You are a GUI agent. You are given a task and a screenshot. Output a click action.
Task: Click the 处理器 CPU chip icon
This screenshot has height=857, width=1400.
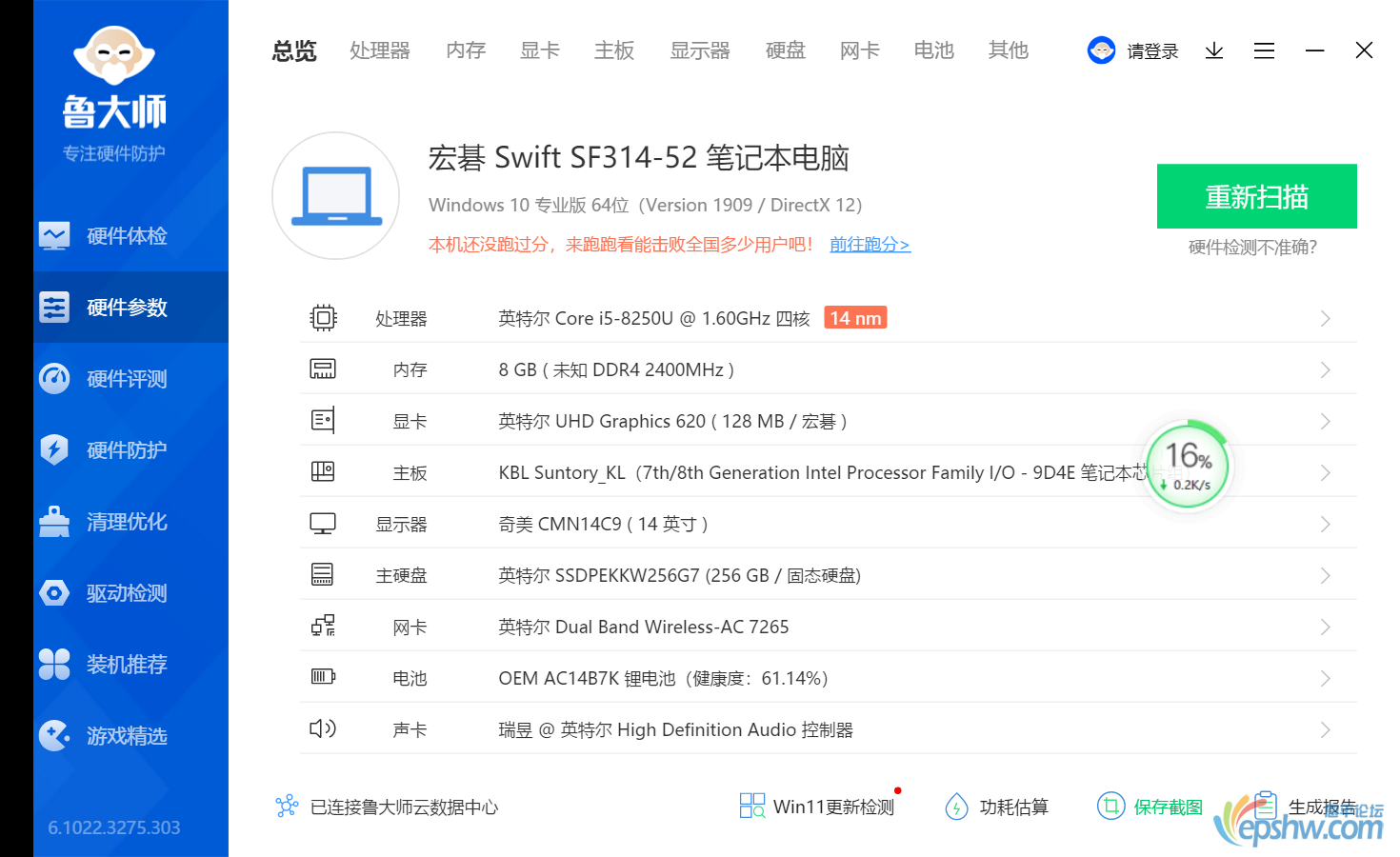pyautogui.click(x=324, y=318)
